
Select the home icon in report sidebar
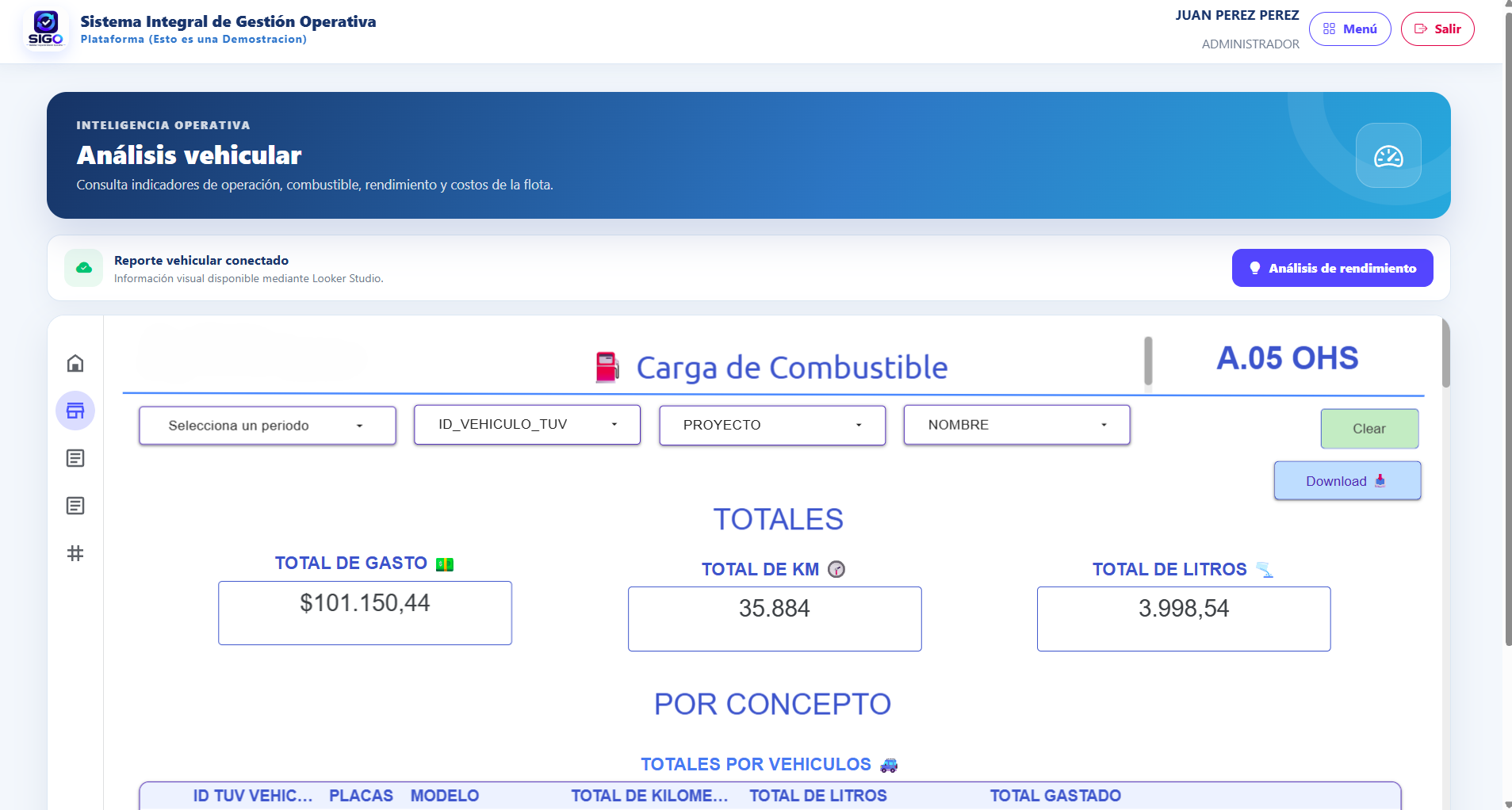click(x=75, y=363)
